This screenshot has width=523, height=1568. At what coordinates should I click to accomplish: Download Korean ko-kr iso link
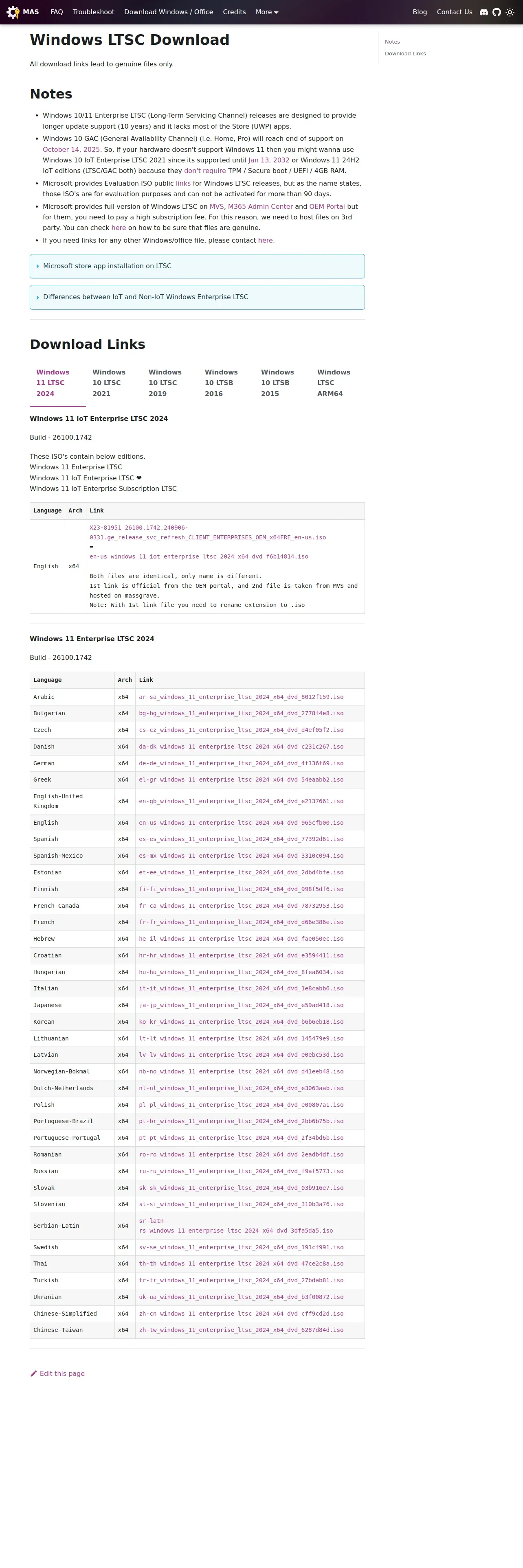click(x=241, y=1022)
